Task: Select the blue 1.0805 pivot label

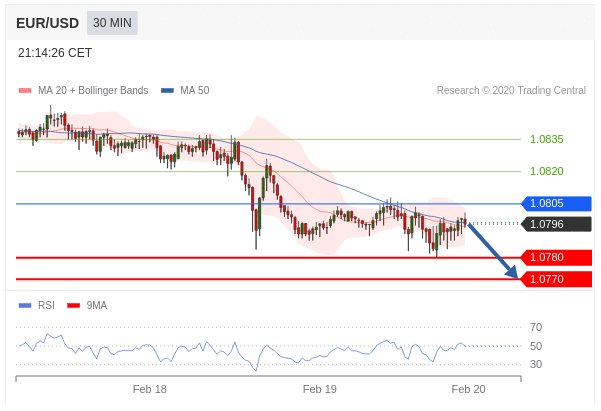Action: coord(556,203)
